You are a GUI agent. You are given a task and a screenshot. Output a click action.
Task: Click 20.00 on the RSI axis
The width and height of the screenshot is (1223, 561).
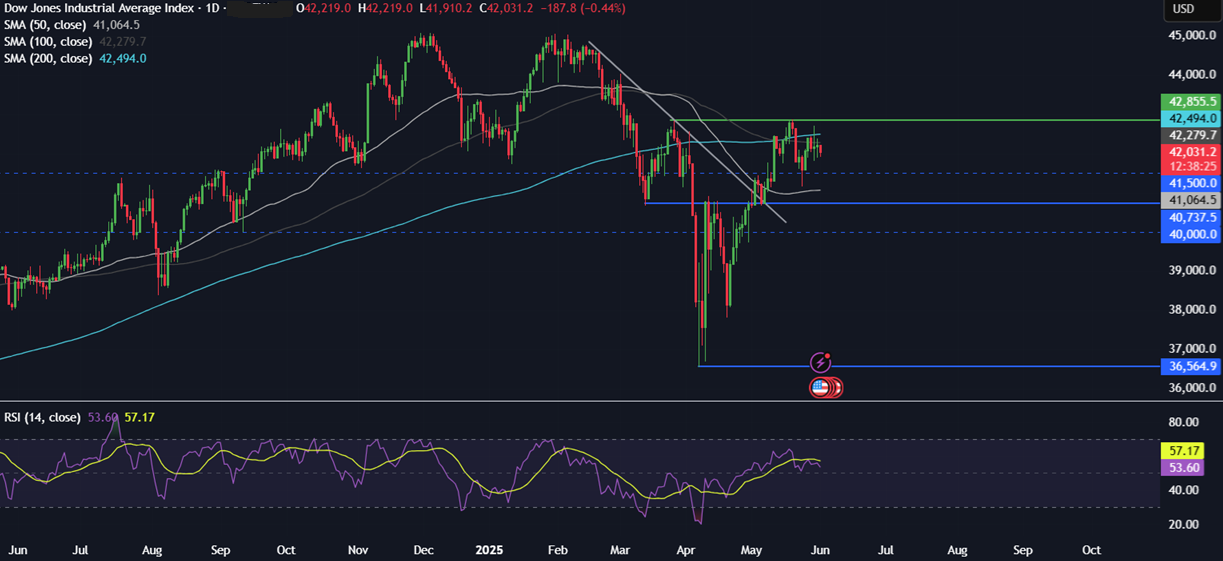tap(1183, 524)
